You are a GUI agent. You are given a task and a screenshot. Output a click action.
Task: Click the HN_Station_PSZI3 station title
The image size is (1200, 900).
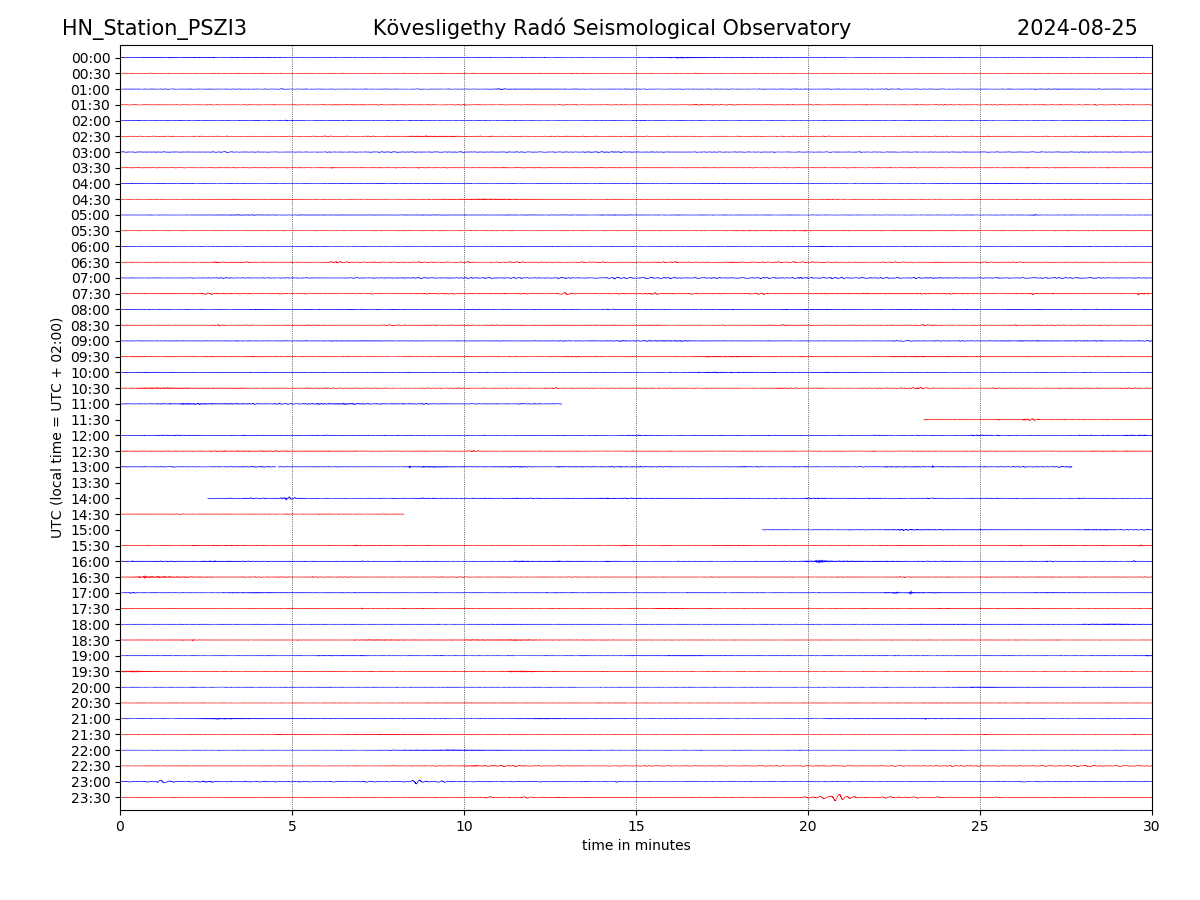pyautogui.click(x=154, y=28)
